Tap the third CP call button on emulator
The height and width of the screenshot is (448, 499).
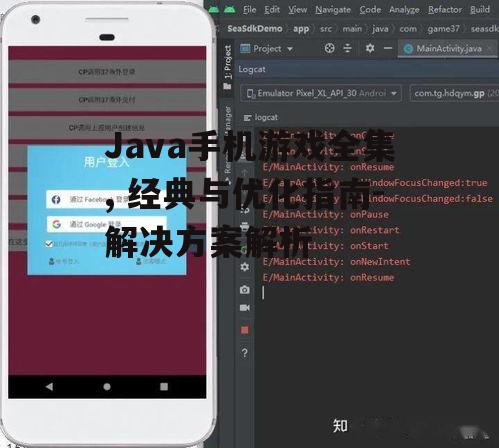[x=107, y=127]
